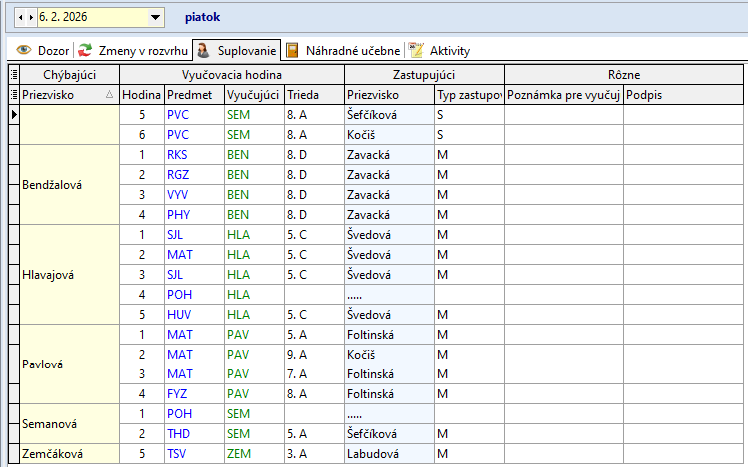Click the column chooser icon beside Priezvisko header

point(13,94)
